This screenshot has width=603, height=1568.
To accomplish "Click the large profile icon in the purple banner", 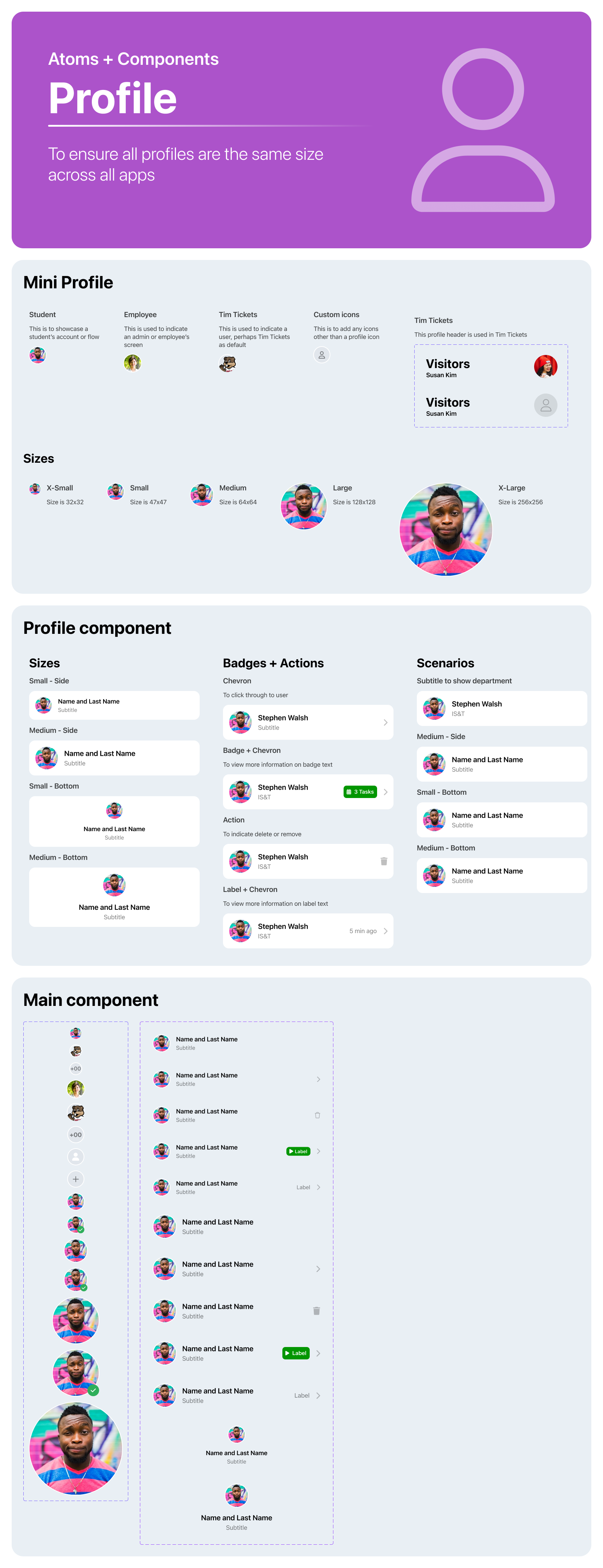I will tap(483, 130).
